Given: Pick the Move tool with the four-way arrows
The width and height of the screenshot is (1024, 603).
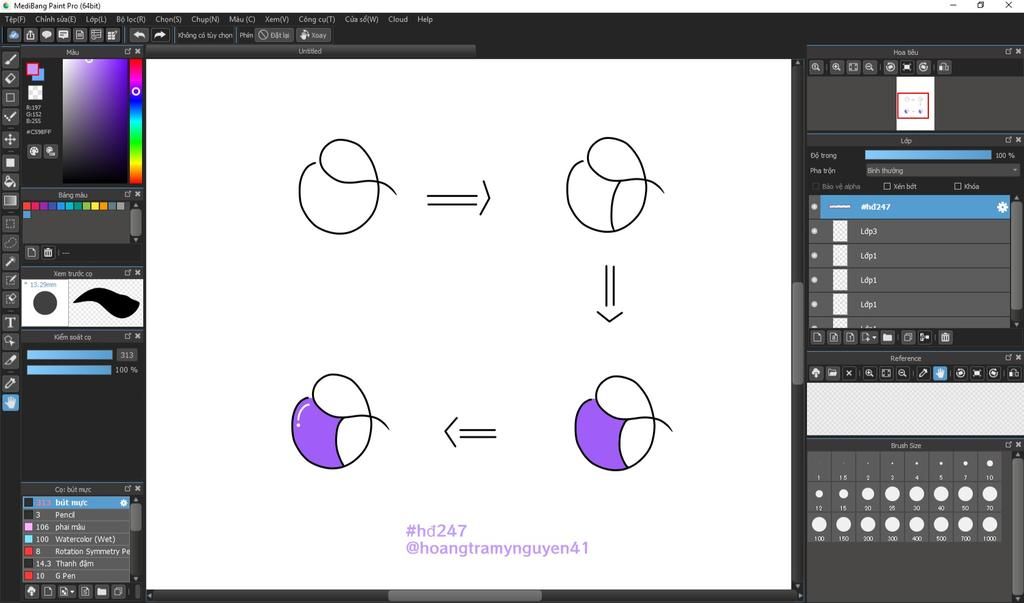Looking at the screenshot, I should click(x=10, y=139).
